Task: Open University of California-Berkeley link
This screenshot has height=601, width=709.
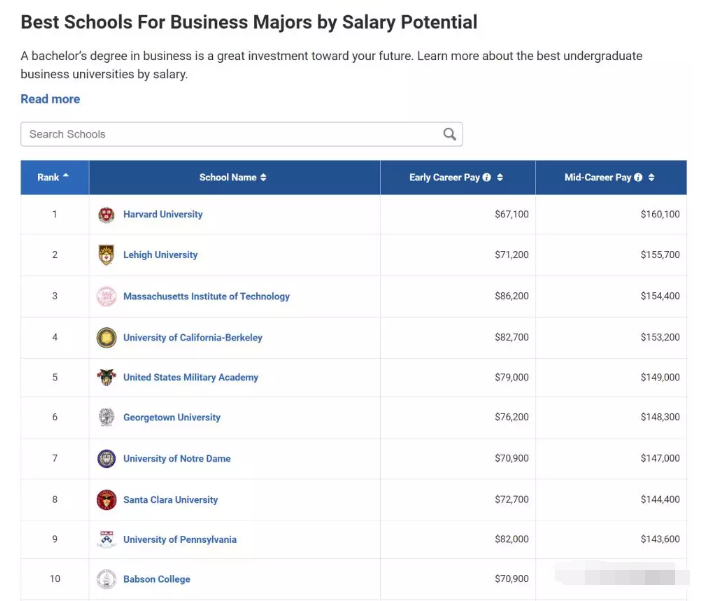Action: (193, 337)
